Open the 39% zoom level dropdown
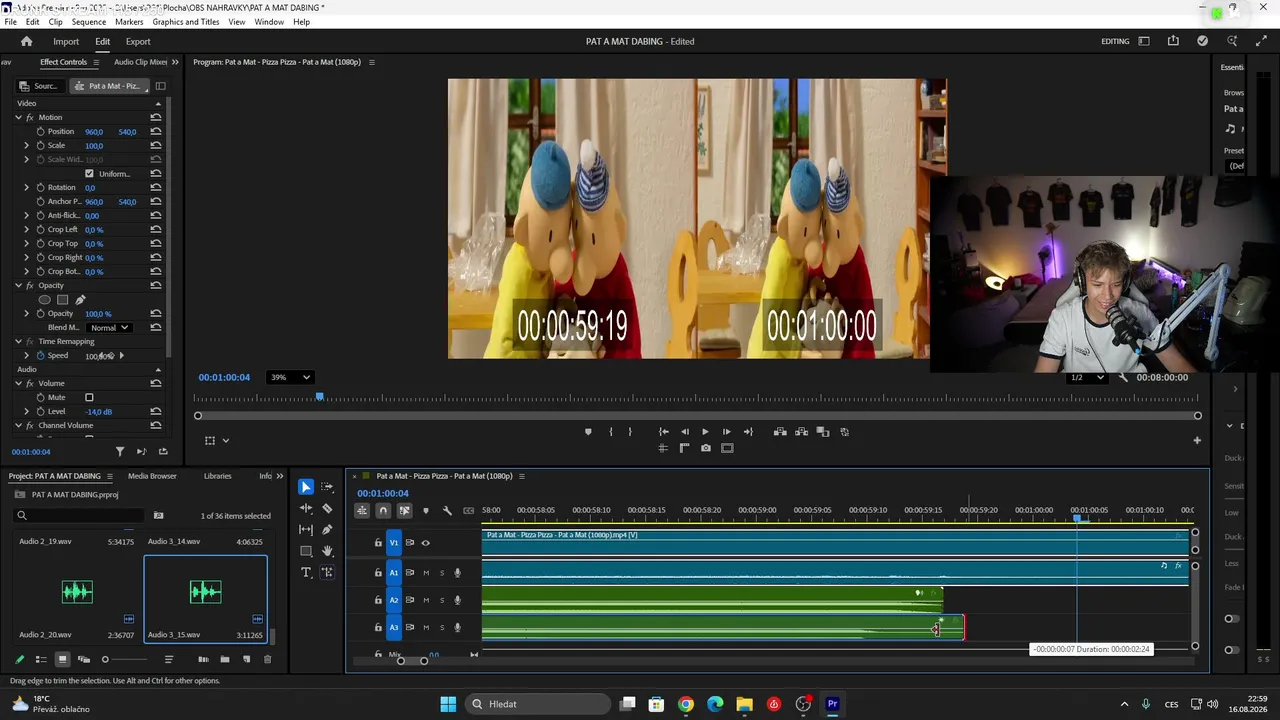This screenshot has width=1280, height=720. coord(290,377)
